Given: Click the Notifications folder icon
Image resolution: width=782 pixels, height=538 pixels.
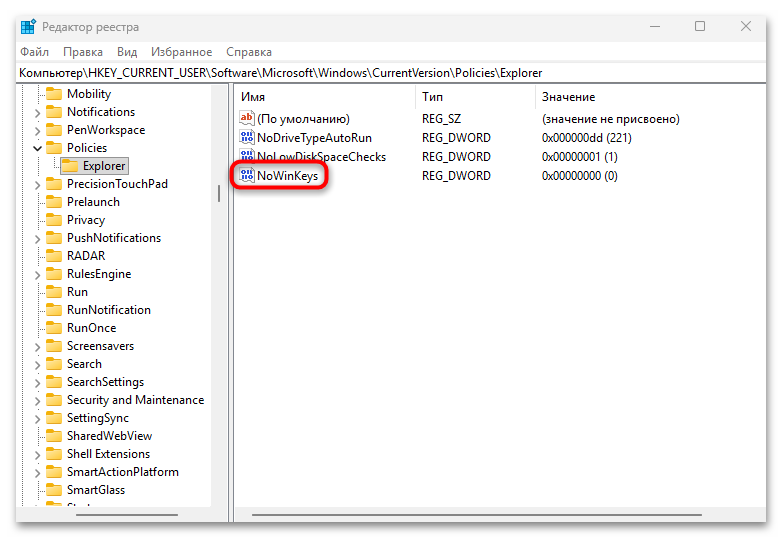Looking at the screenshot, I should (54, 112).
